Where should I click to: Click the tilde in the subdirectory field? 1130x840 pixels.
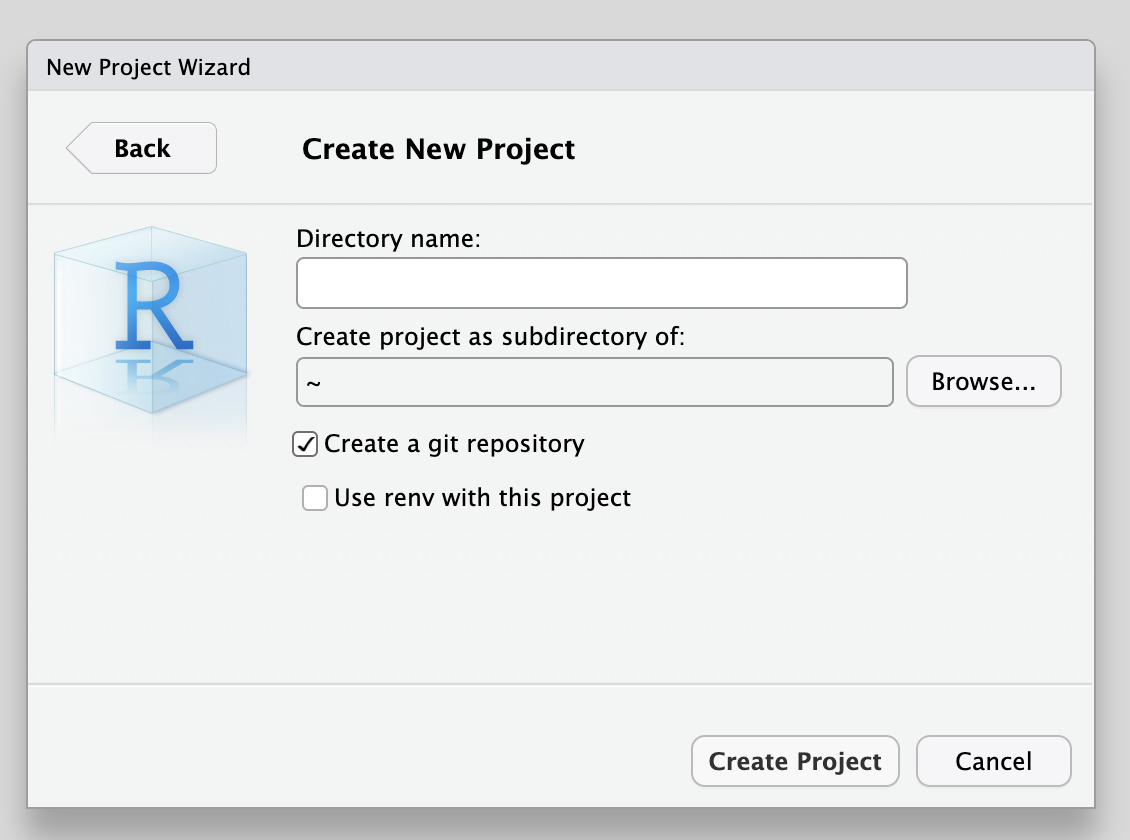pyautogui.click(x=313, y=383)
